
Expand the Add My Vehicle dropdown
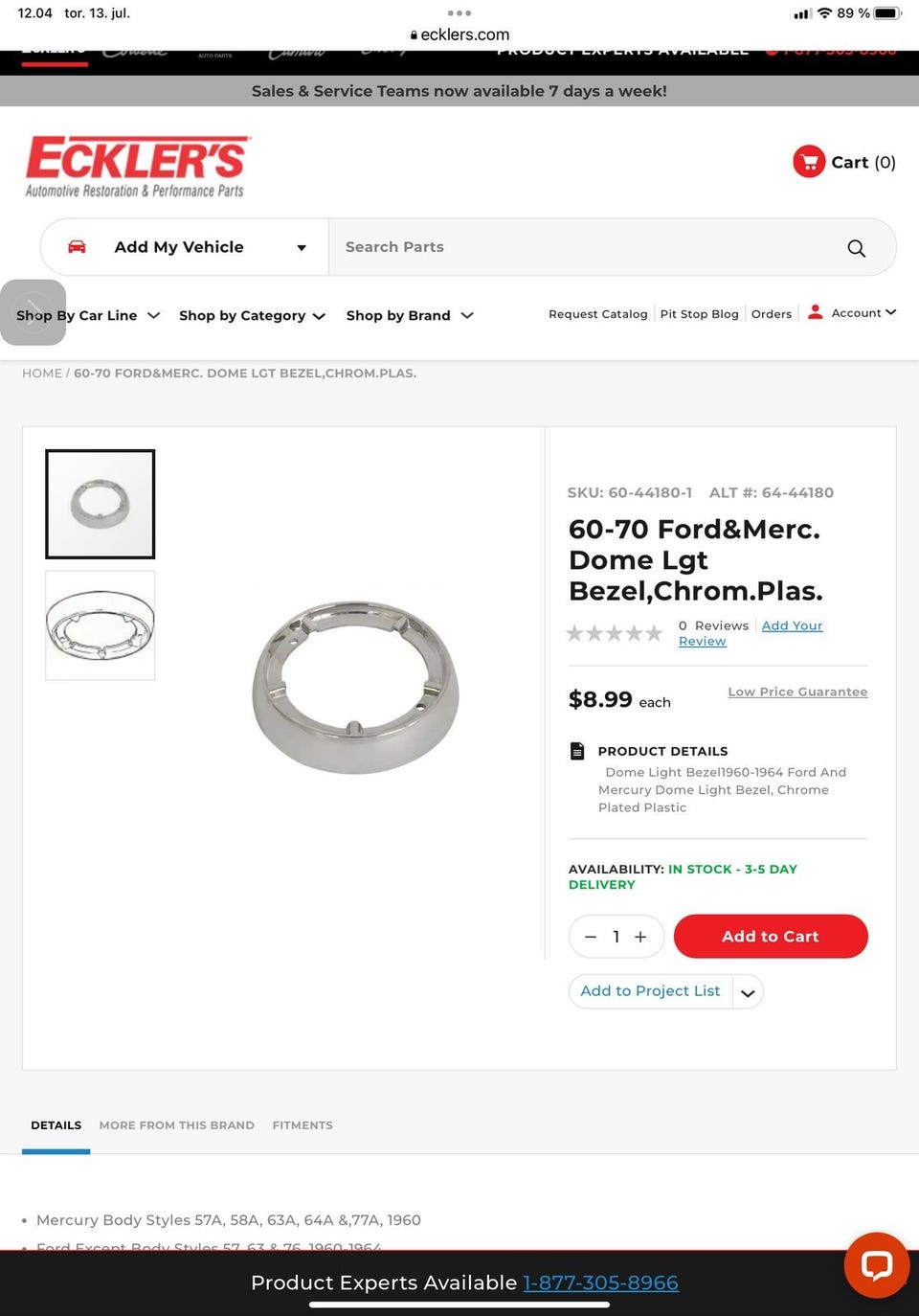[301, 248]
